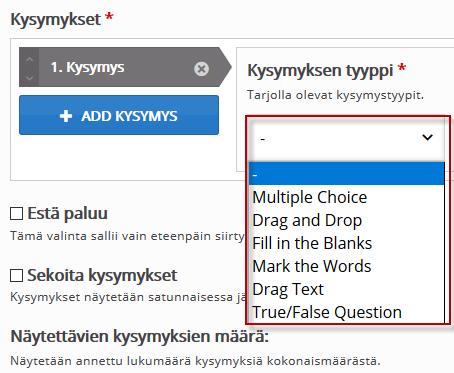Enable the Estä paluu checkbox
Screen dimensions: 454x373
tap(16, 214)
